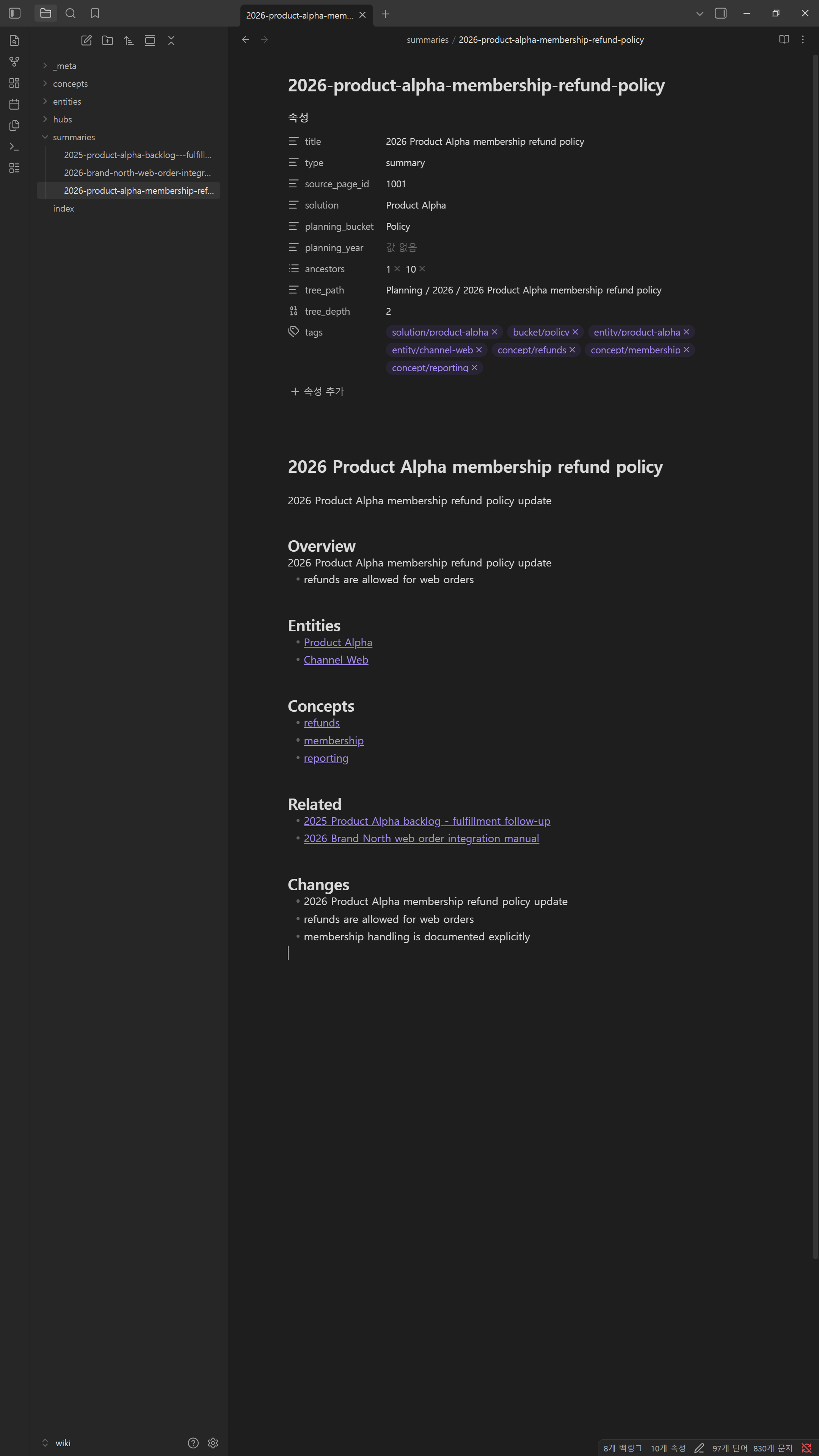Screen dimensions: 819x1456
Task: Toggle left sidebar collapse
Action: click(x=15, y=13)
